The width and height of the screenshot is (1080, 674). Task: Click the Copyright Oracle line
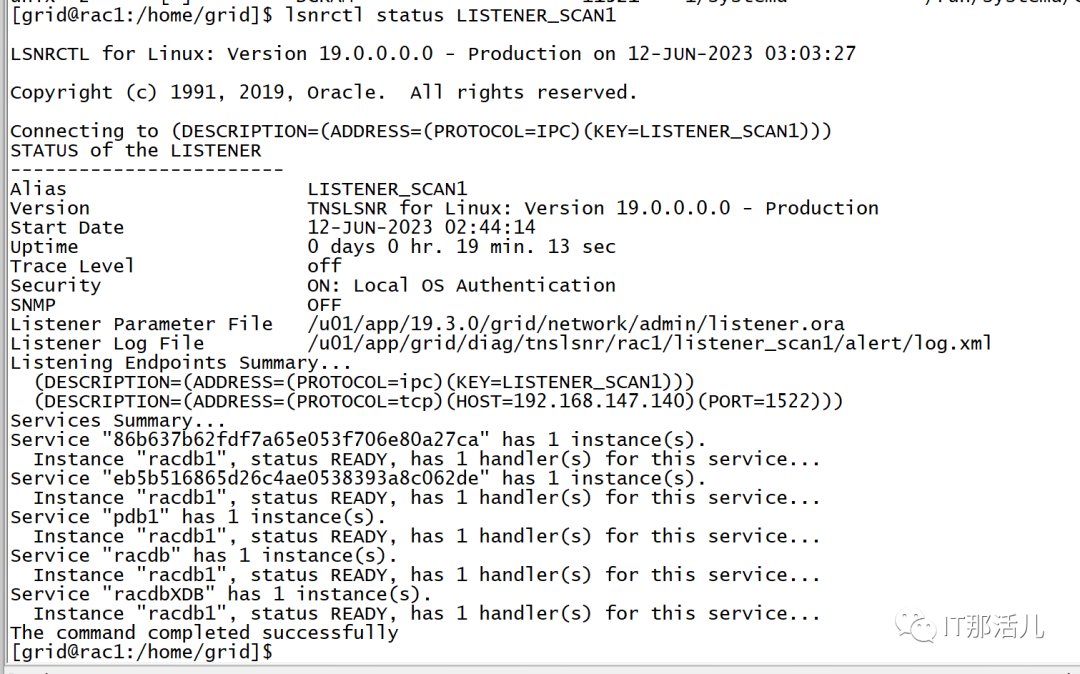pos(324,92)
